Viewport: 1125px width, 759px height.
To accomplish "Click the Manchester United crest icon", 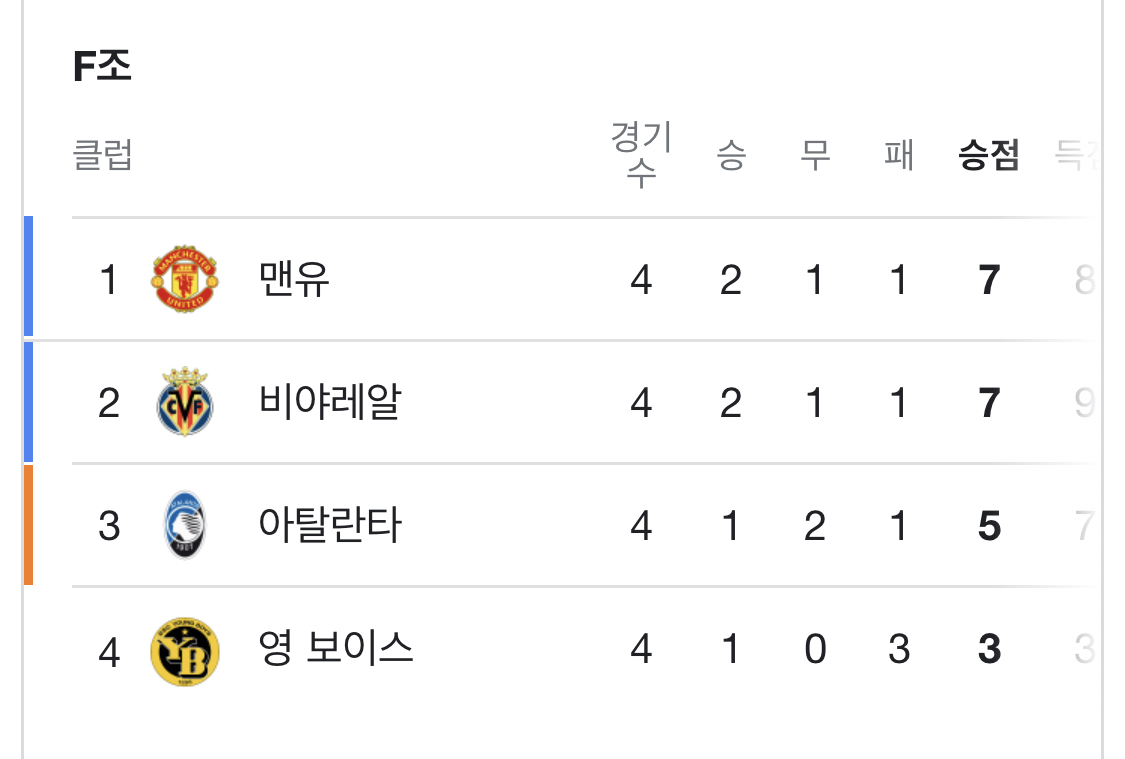I will click(184, 278).
